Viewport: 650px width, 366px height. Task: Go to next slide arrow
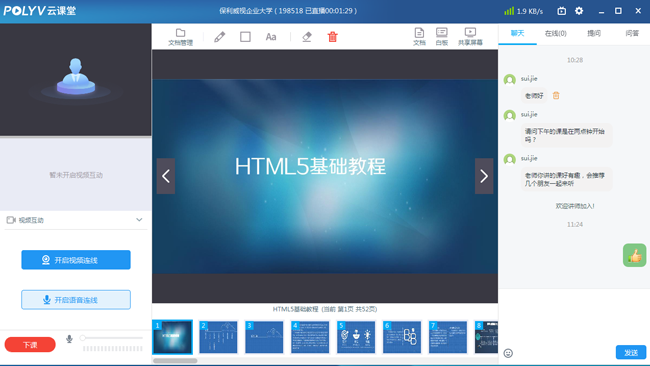pyautogui.click(x=484, y=176)
